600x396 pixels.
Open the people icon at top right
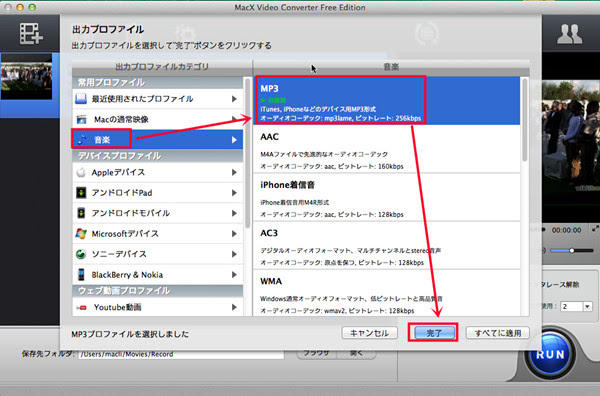(x=569, y=34)
